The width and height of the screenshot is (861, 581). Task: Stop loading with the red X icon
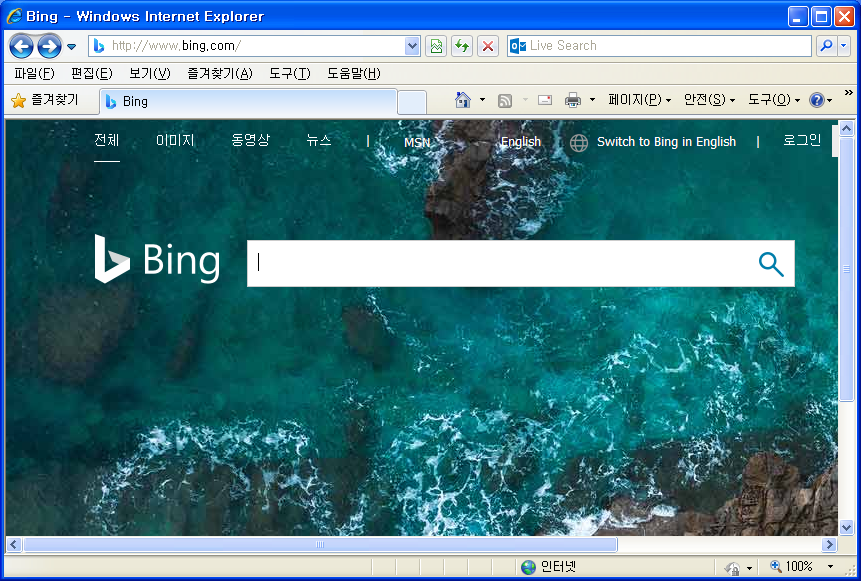tap(488, 46)
